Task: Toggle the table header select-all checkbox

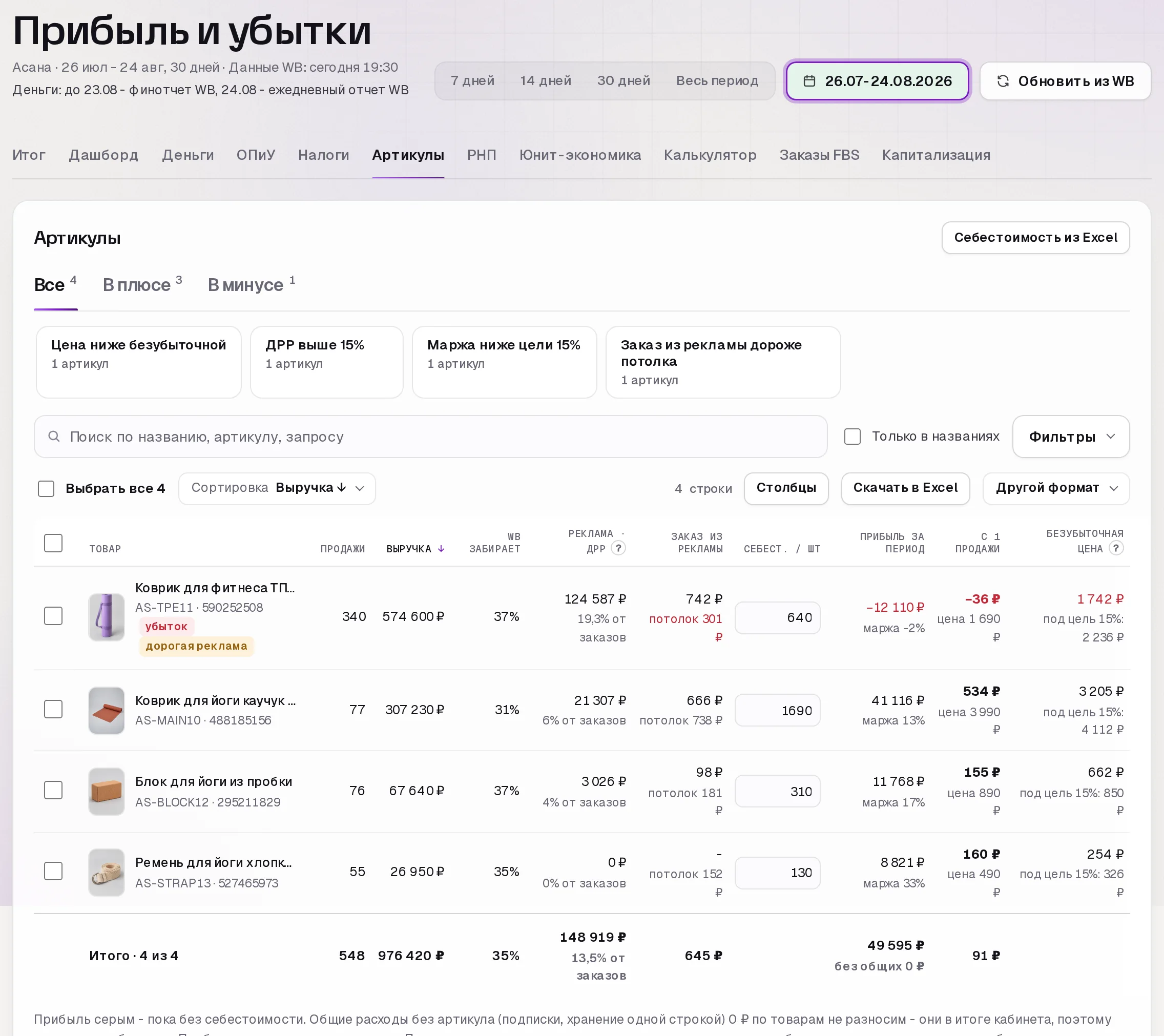Action: 53,543
